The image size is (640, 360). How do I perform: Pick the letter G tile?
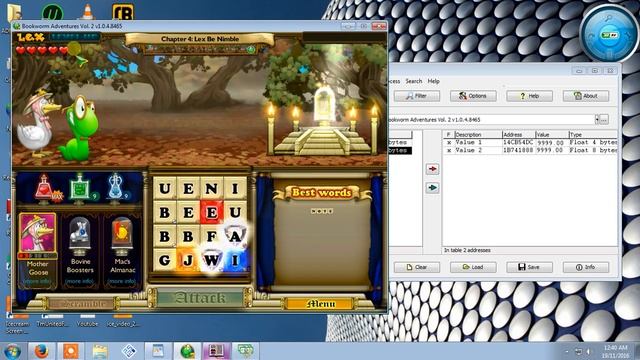coord(164,260)
